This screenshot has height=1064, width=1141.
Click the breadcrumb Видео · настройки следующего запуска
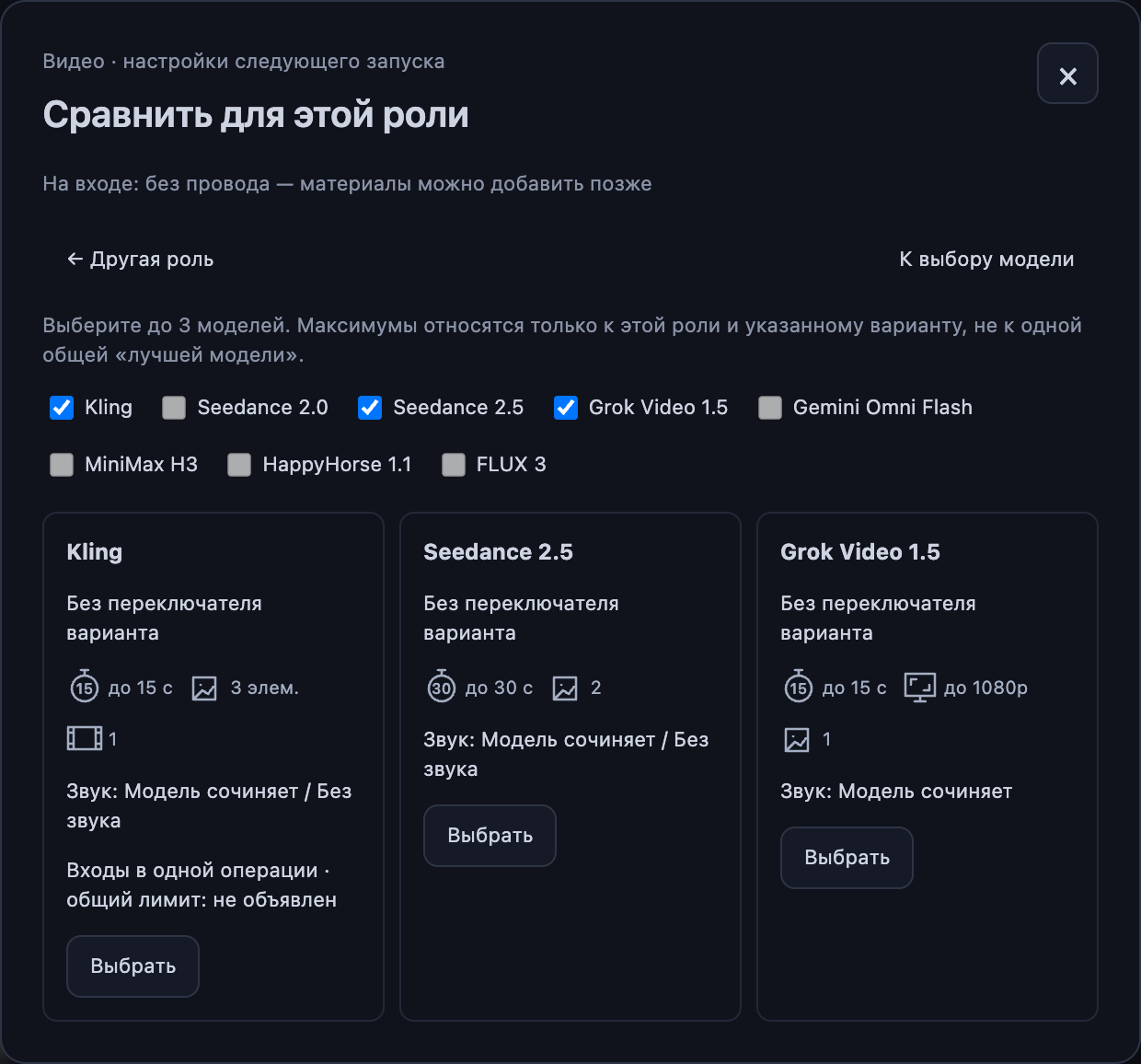coord(244,62)
